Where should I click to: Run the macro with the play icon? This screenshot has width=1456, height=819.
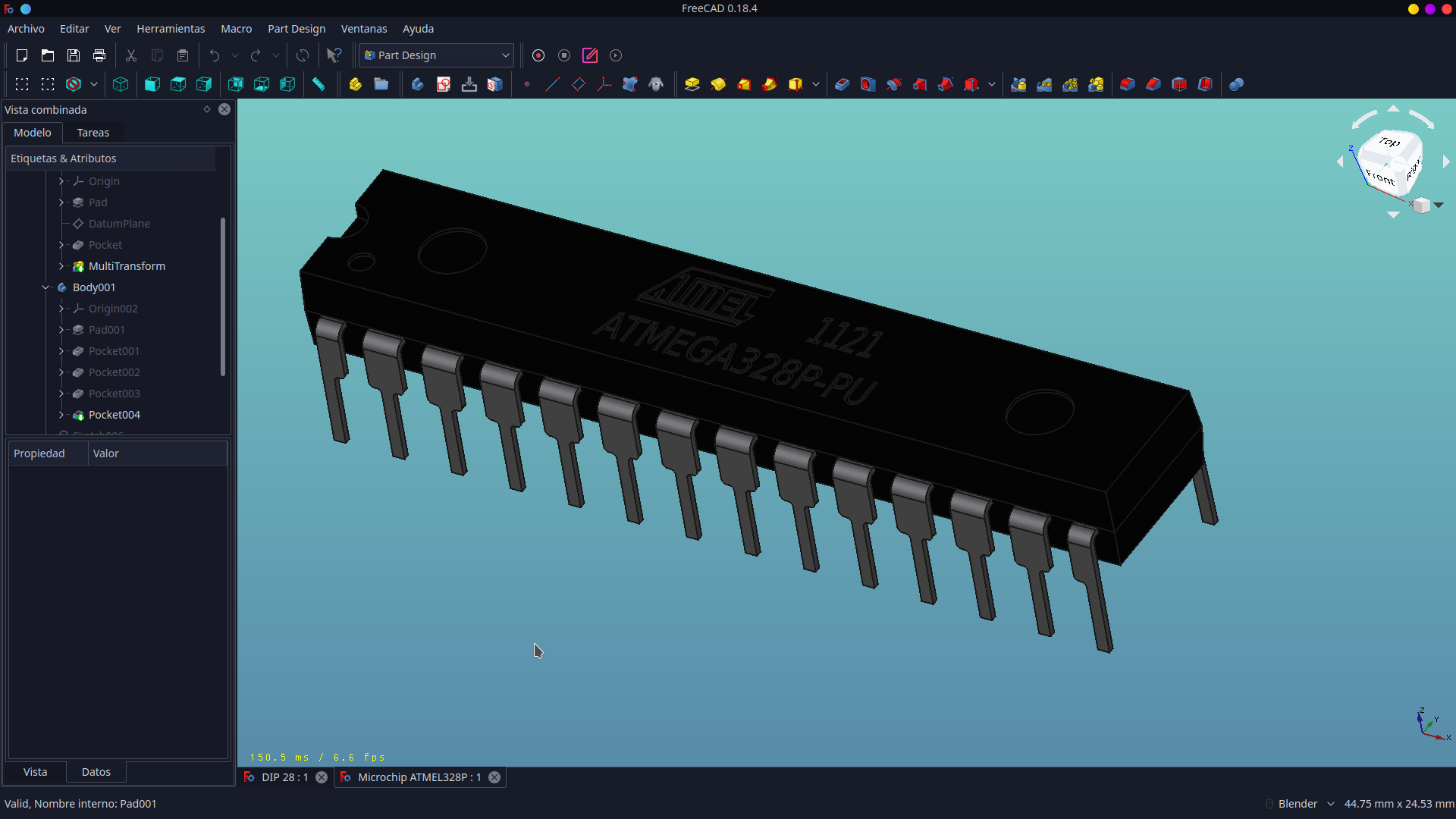click(616, 55)
